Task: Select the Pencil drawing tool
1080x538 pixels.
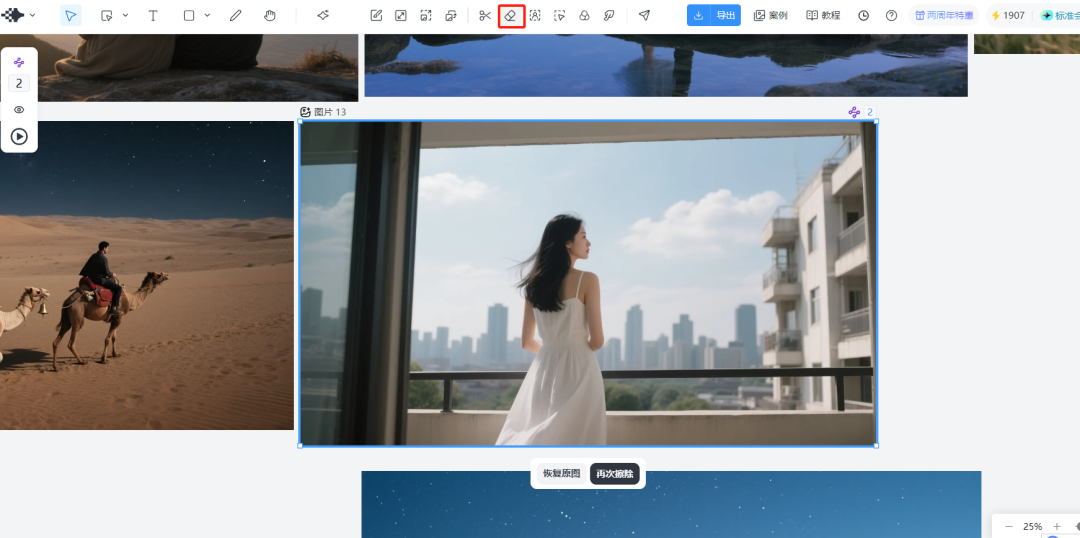Action: click(x=236, y=16)
